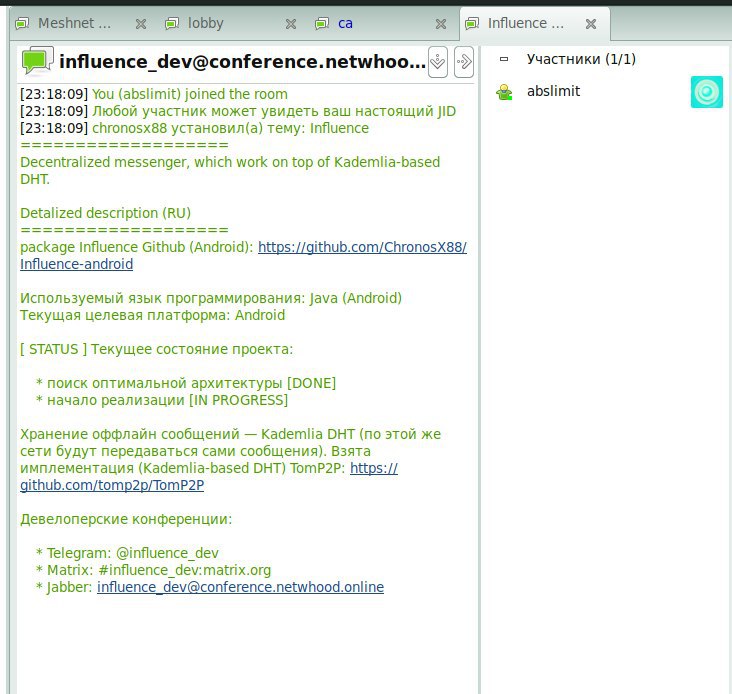The image size is (732, 694).
Task: Click the 'начало реализации [IN PROGRESS]' line
Action: pos(162,400)
